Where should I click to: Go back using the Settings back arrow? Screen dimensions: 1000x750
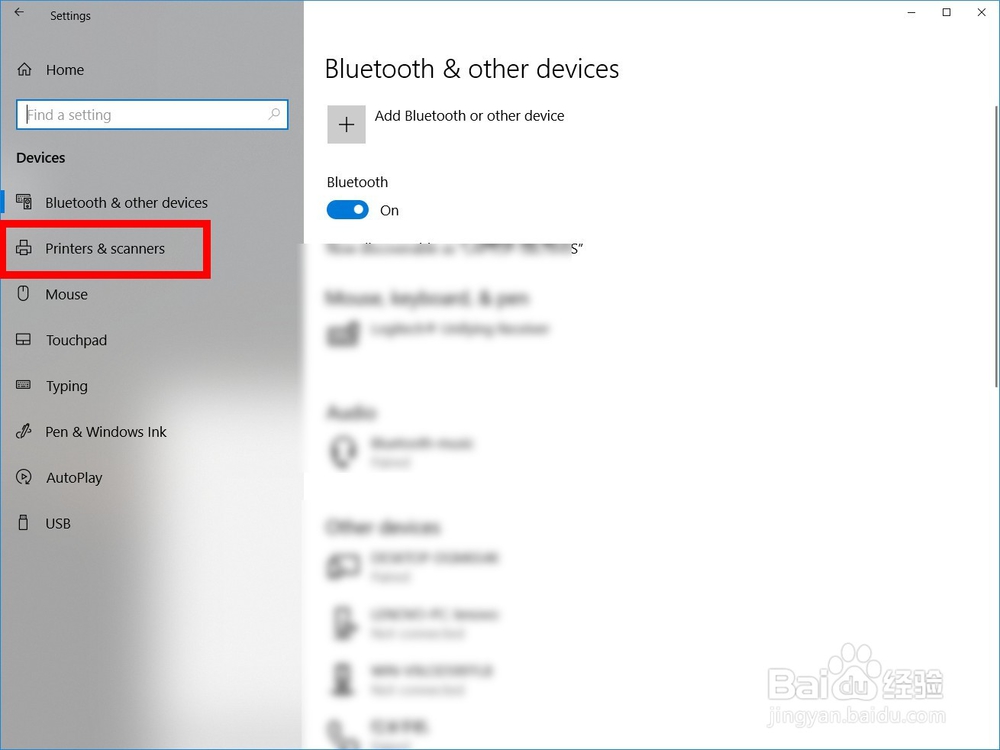point(19,12)
